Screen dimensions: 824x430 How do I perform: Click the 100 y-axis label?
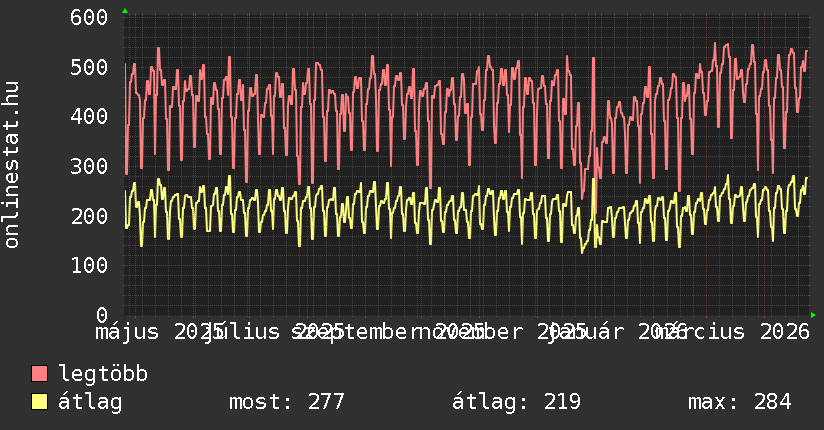[90, 265]
